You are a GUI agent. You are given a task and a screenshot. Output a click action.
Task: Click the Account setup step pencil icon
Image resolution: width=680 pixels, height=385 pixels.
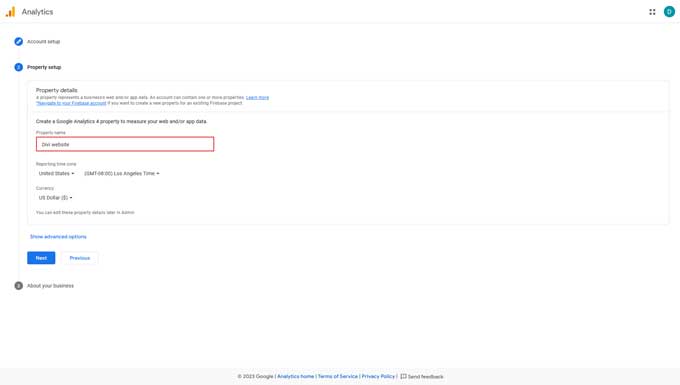18,42
